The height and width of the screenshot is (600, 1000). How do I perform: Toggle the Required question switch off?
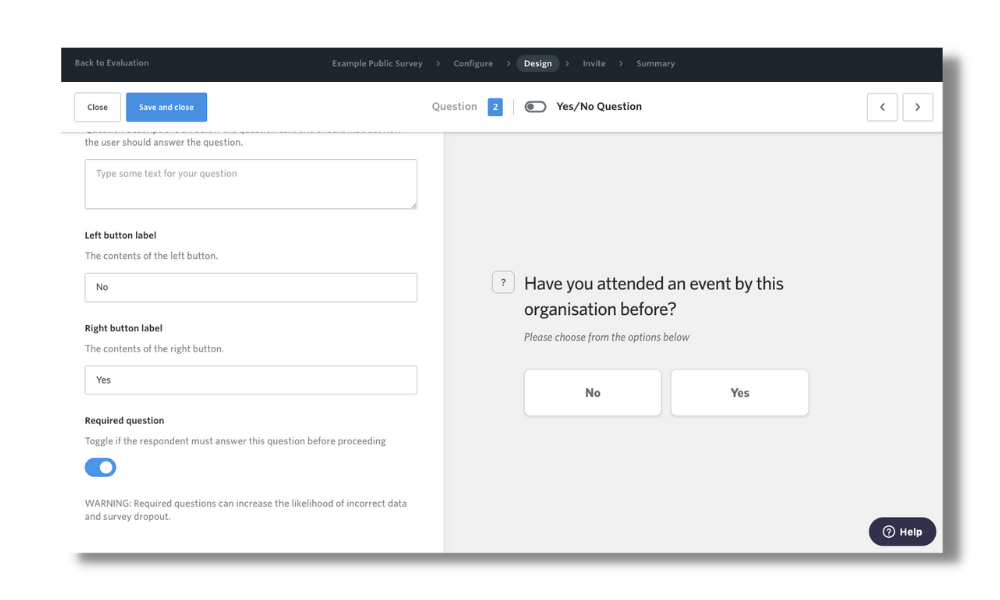[x=100, y=467]
